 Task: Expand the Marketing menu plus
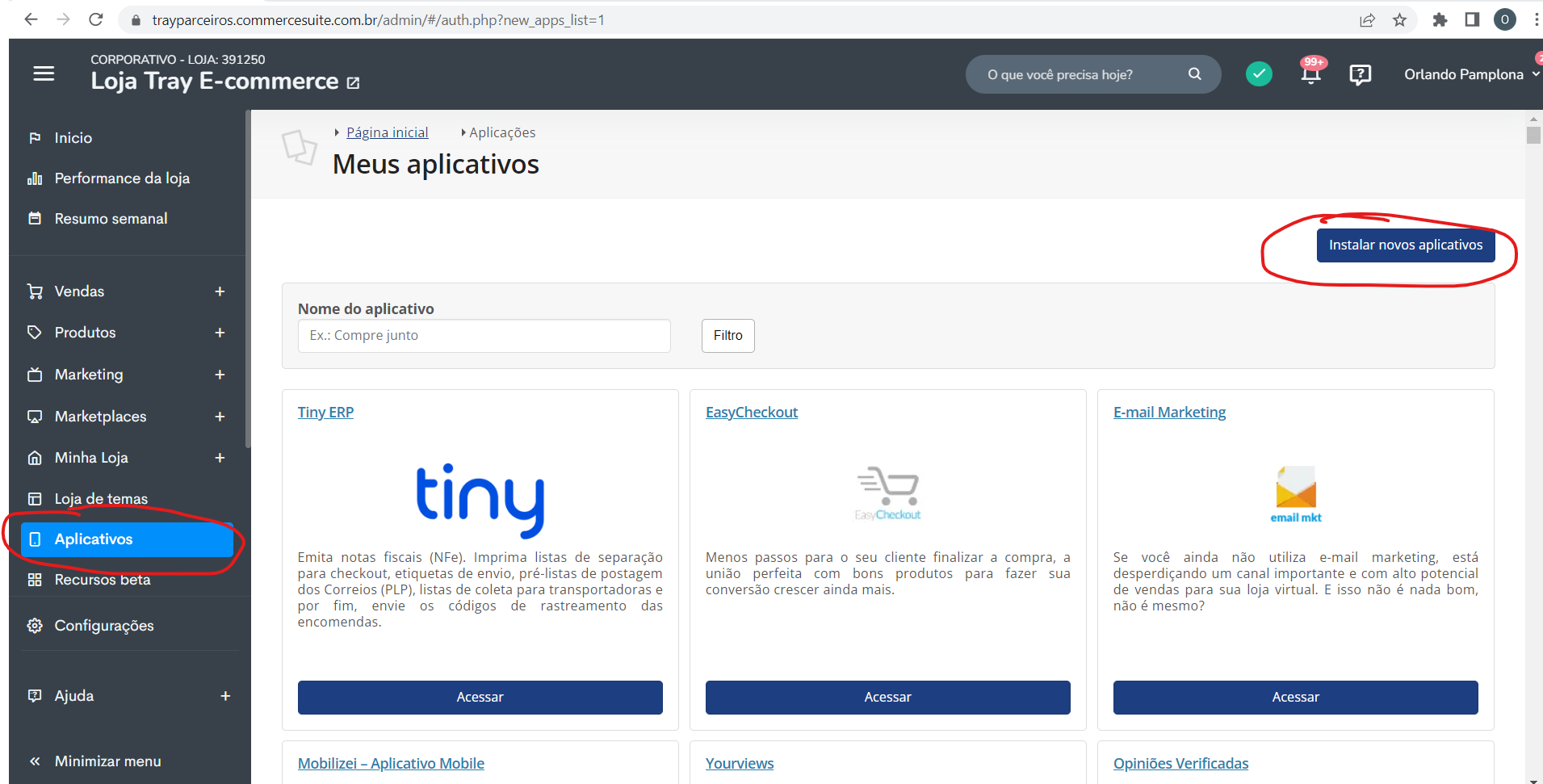pyautogui.click(x=220, y=375)
